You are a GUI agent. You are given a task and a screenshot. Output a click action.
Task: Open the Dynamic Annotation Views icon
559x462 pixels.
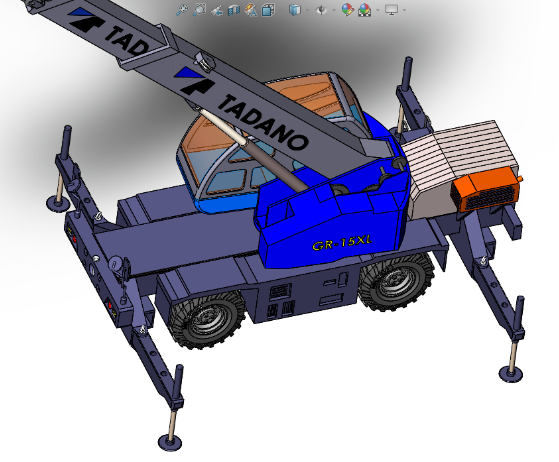click(251, 10)
